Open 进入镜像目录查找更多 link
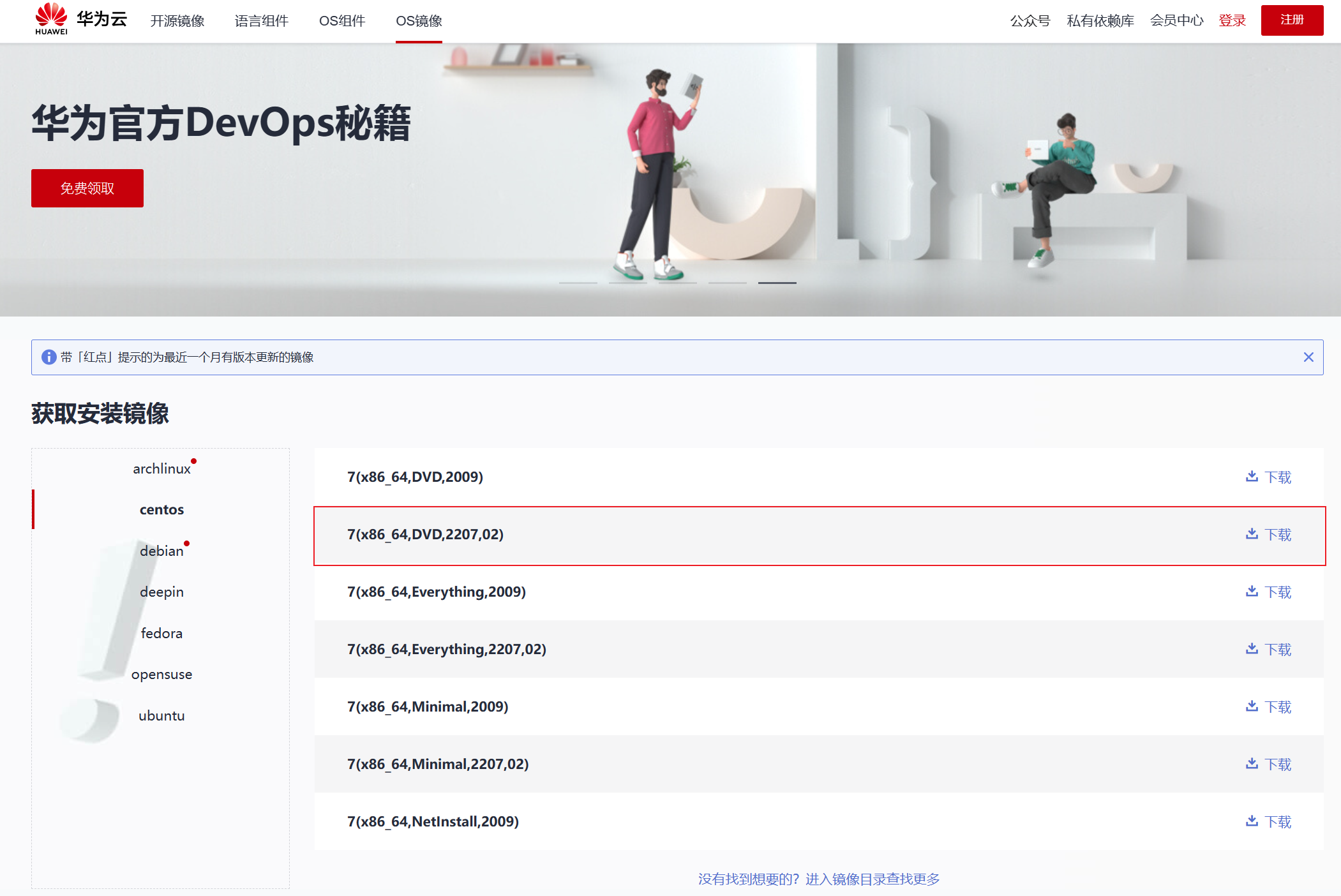 tap(873, 879)
